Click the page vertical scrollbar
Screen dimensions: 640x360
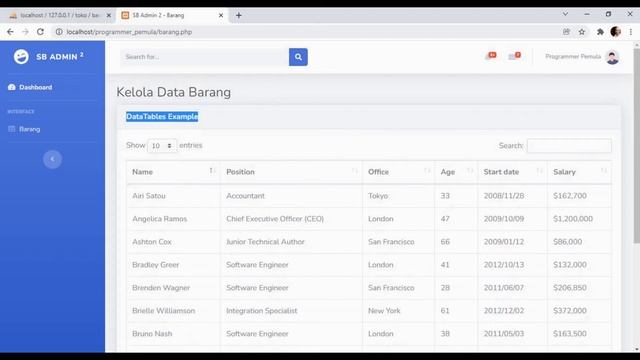click(636, 146)
